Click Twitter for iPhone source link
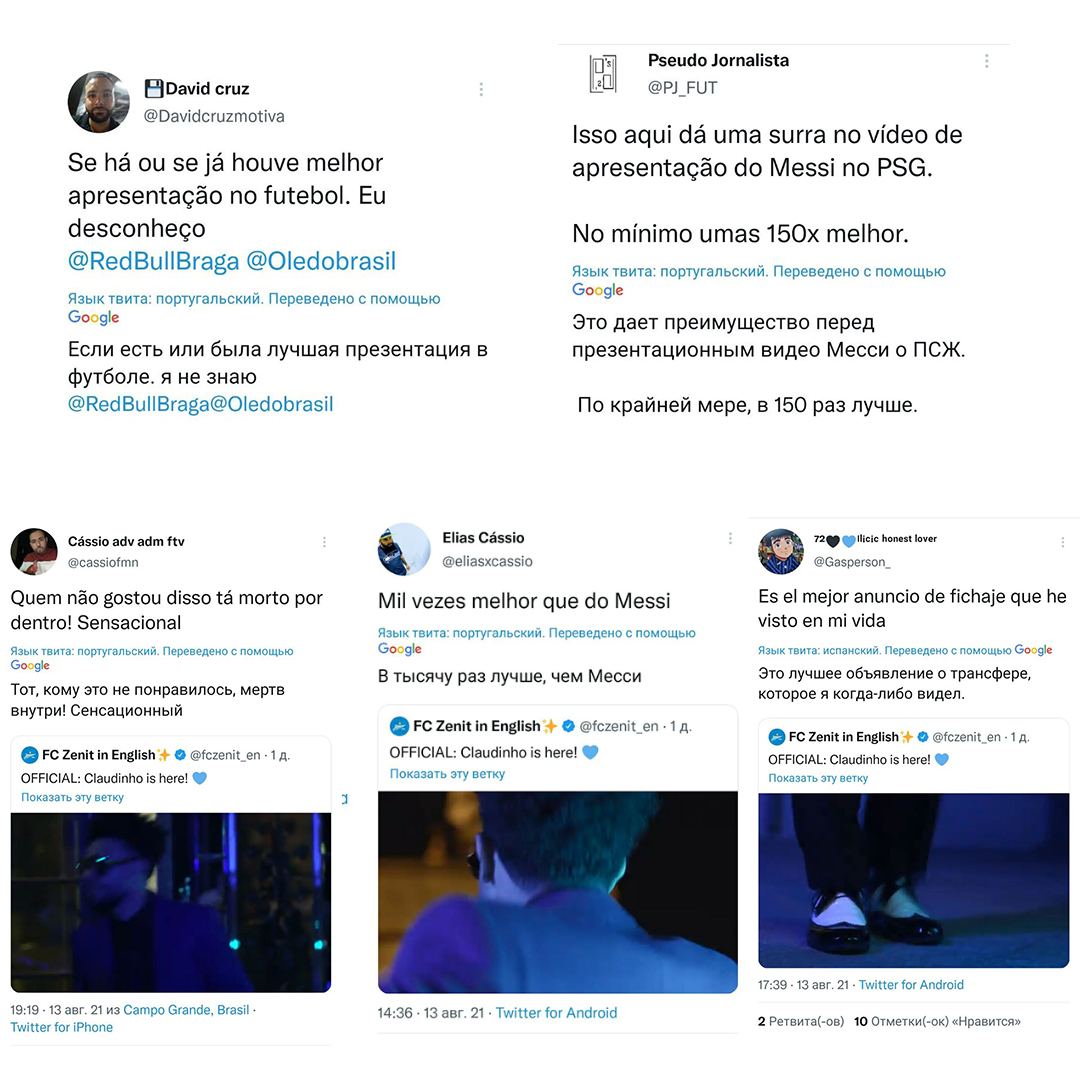Viewport: 1080px width, 1080px height. 61,1027
